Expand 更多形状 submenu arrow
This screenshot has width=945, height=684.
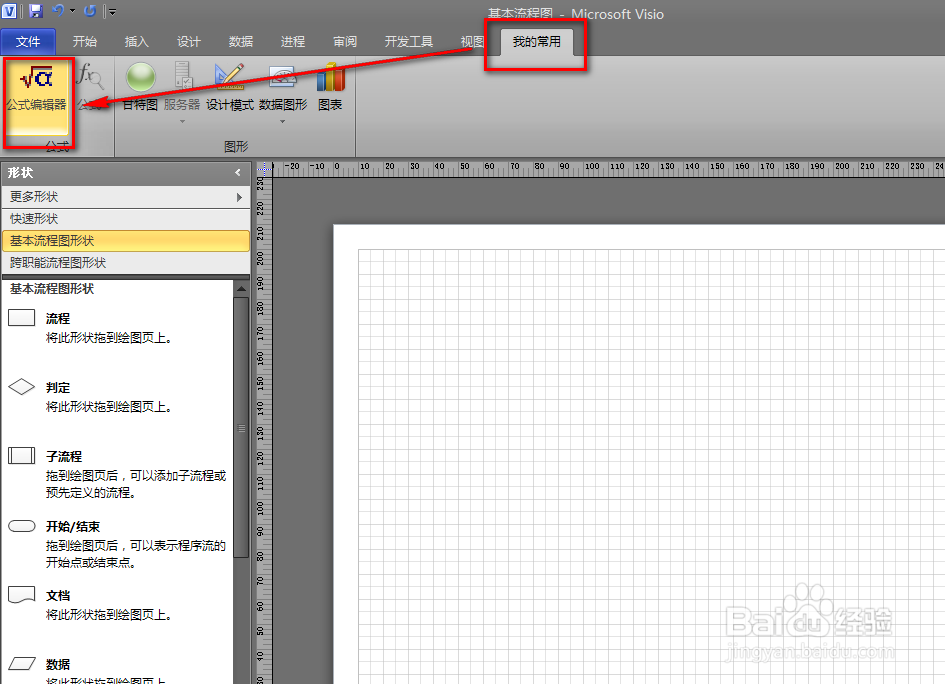(239, 197)
